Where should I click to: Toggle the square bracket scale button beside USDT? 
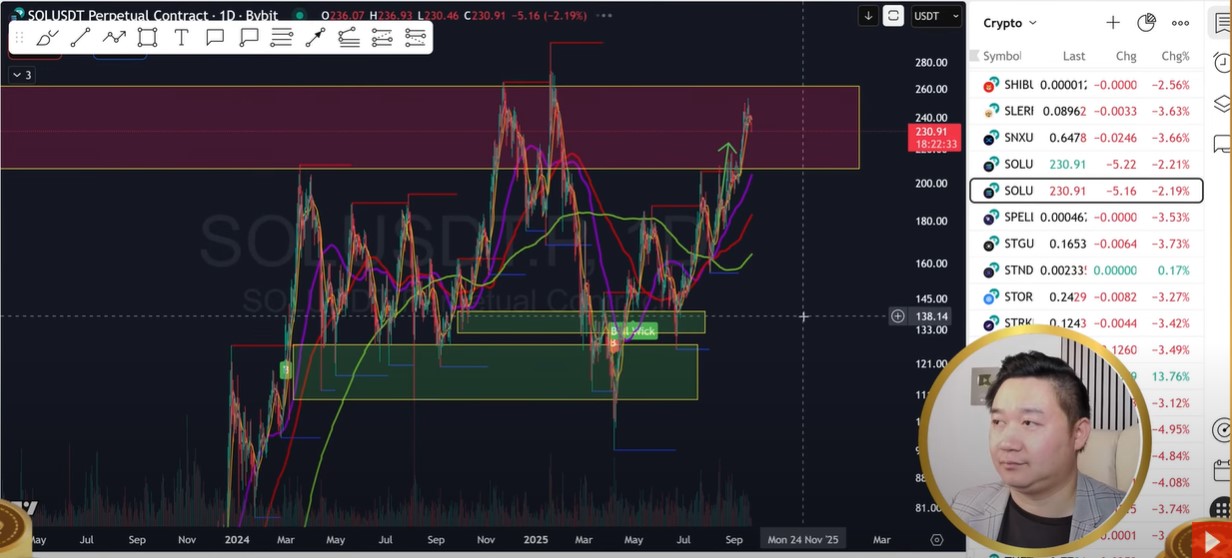893,16
